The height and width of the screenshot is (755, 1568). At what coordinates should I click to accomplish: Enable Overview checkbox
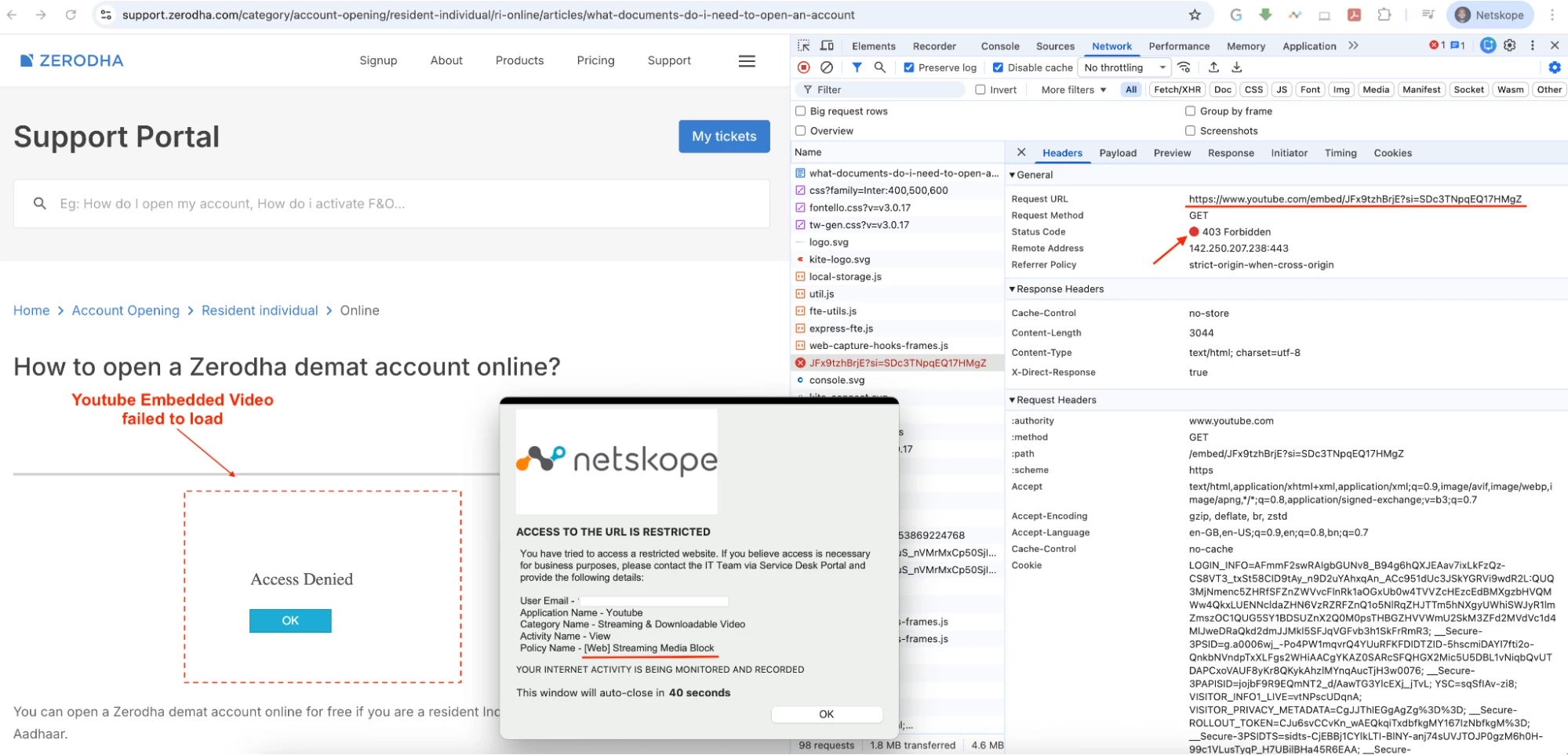point(801,130)
